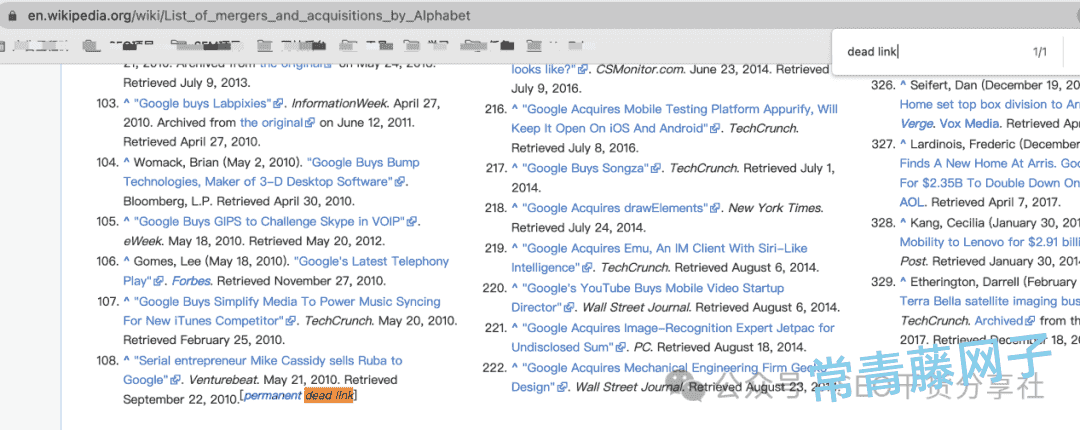Click external-link icon after 'Director"' in reference 220

[569, 308]
